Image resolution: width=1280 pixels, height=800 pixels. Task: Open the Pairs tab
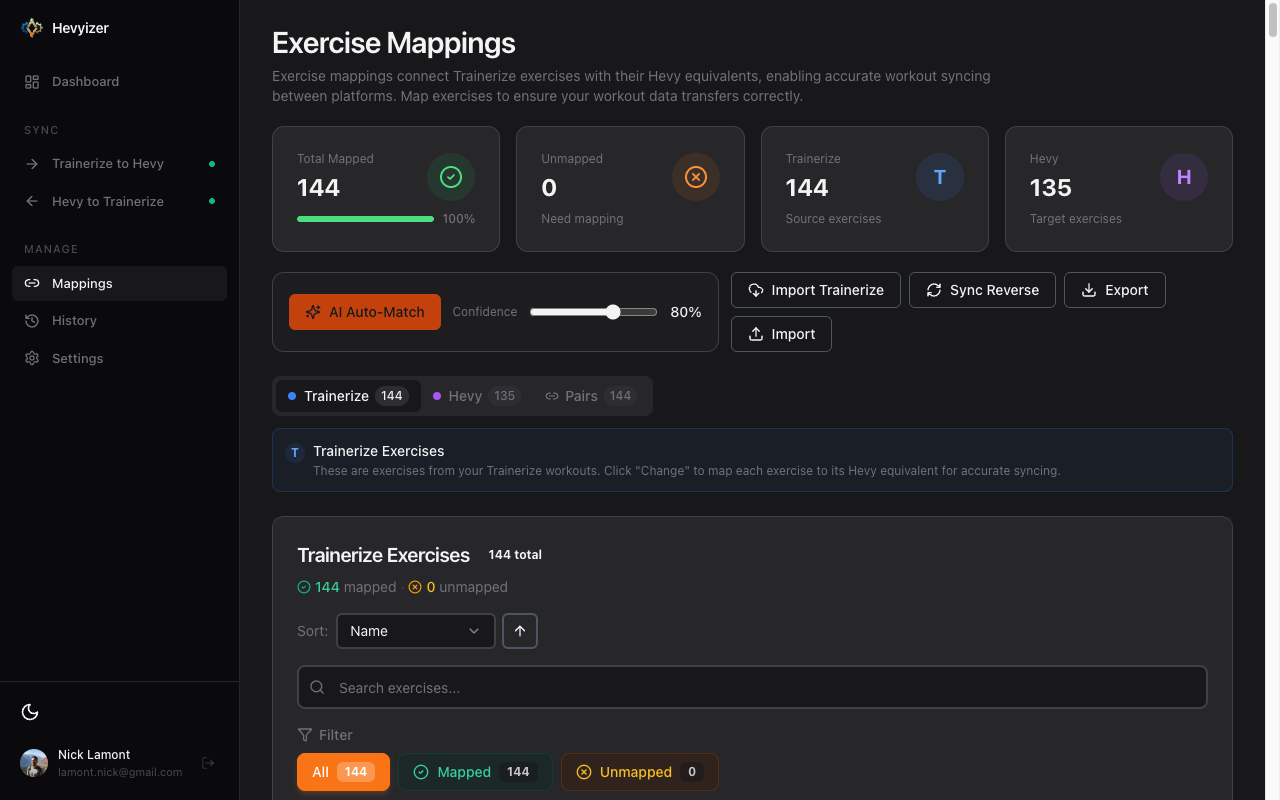tap(588, 396)
